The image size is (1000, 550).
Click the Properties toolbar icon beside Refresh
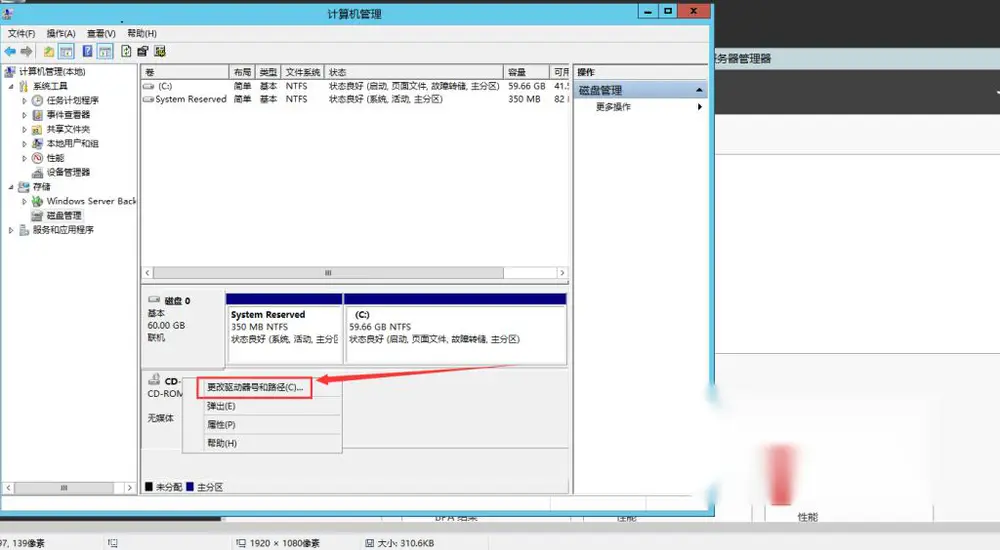click(142, 52)
